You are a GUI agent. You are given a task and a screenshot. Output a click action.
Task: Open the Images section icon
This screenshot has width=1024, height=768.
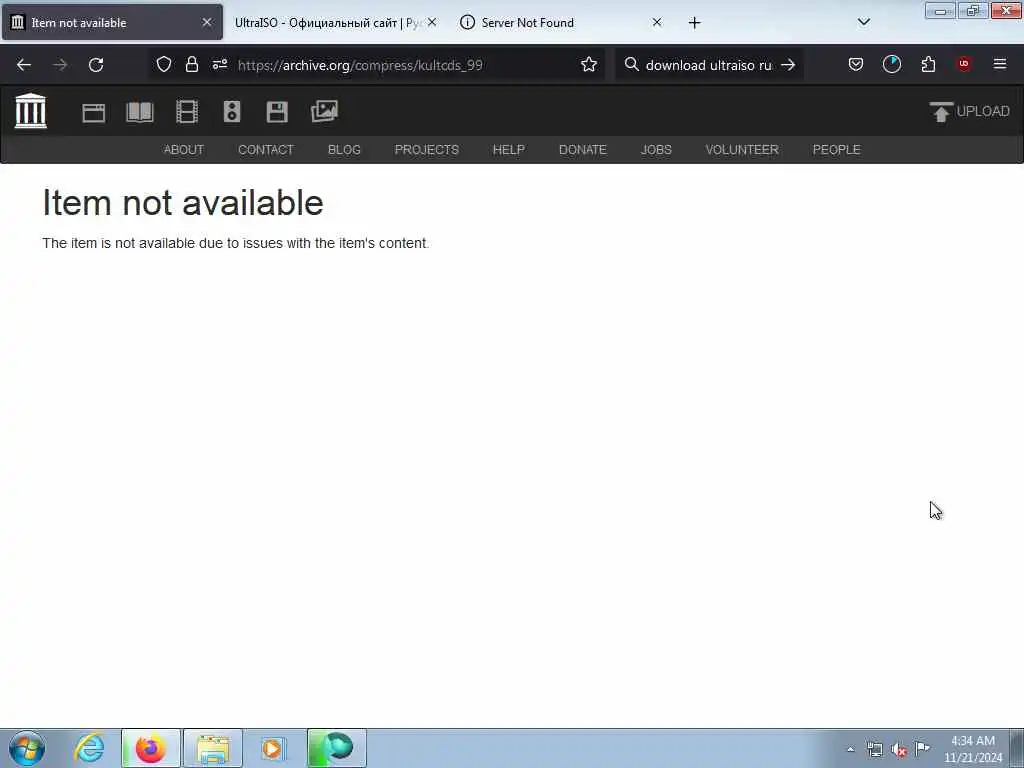click(x=325, y=112)
